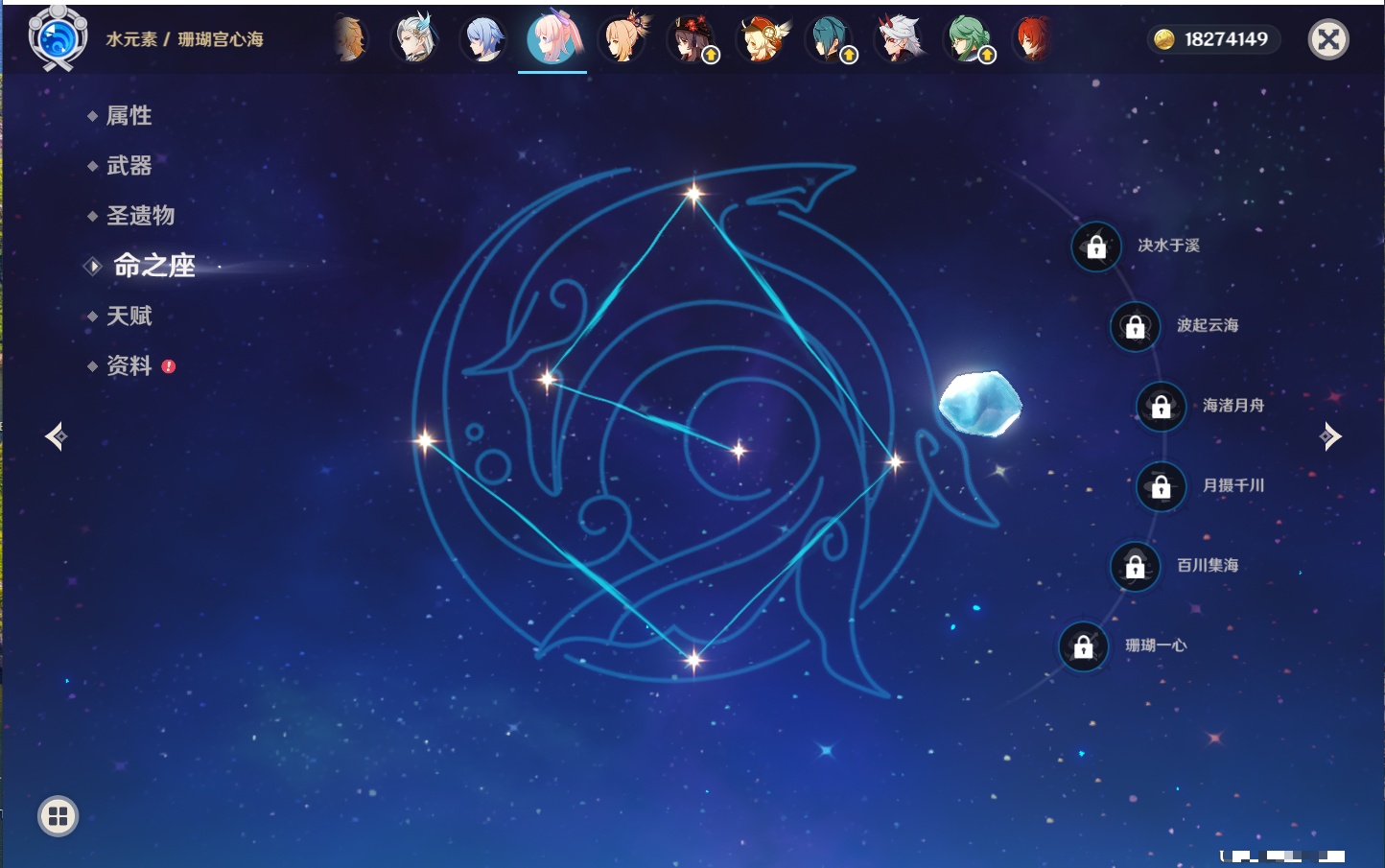This screenshot has height=868, width=1385.
Task: Click the 月摄千川 label
Action: tap(1233, 485)
